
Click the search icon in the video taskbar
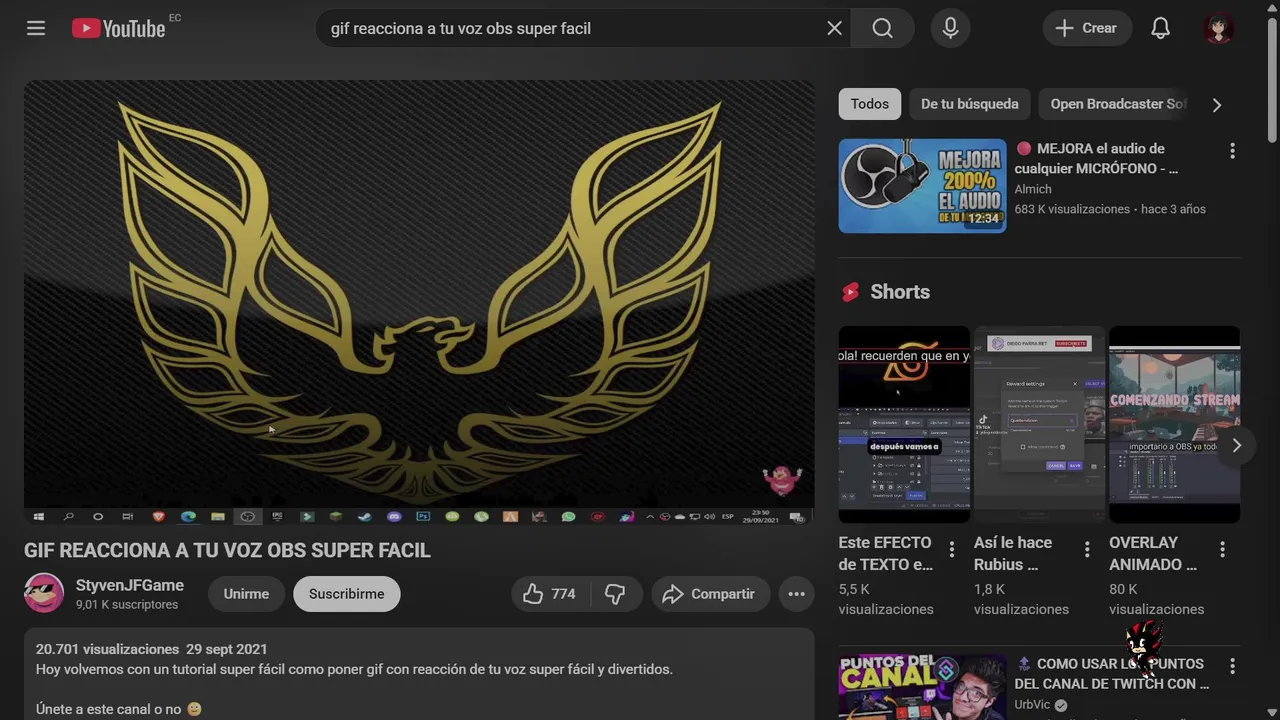[68, 517]
